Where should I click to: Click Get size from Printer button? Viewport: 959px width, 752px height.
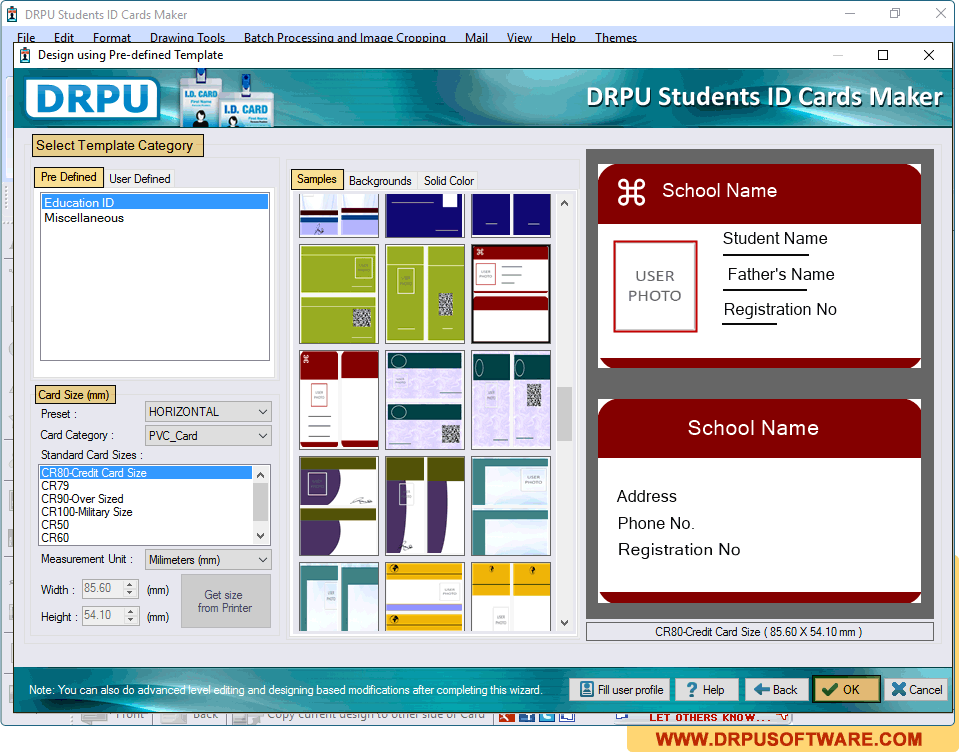(x=226, y=601)
